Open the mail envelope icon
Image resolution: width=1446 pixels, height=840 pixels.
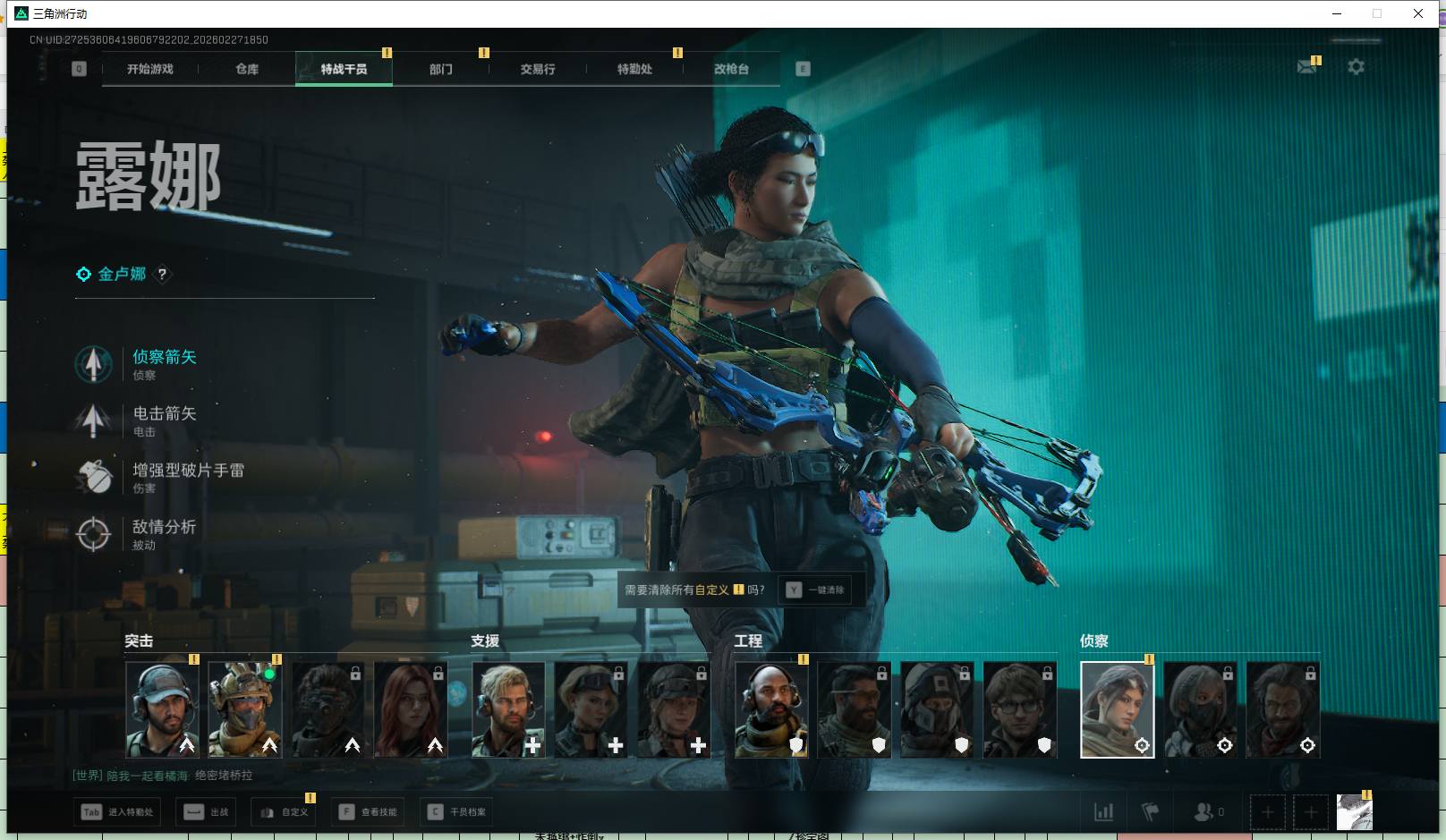(x=1306, y=67)
